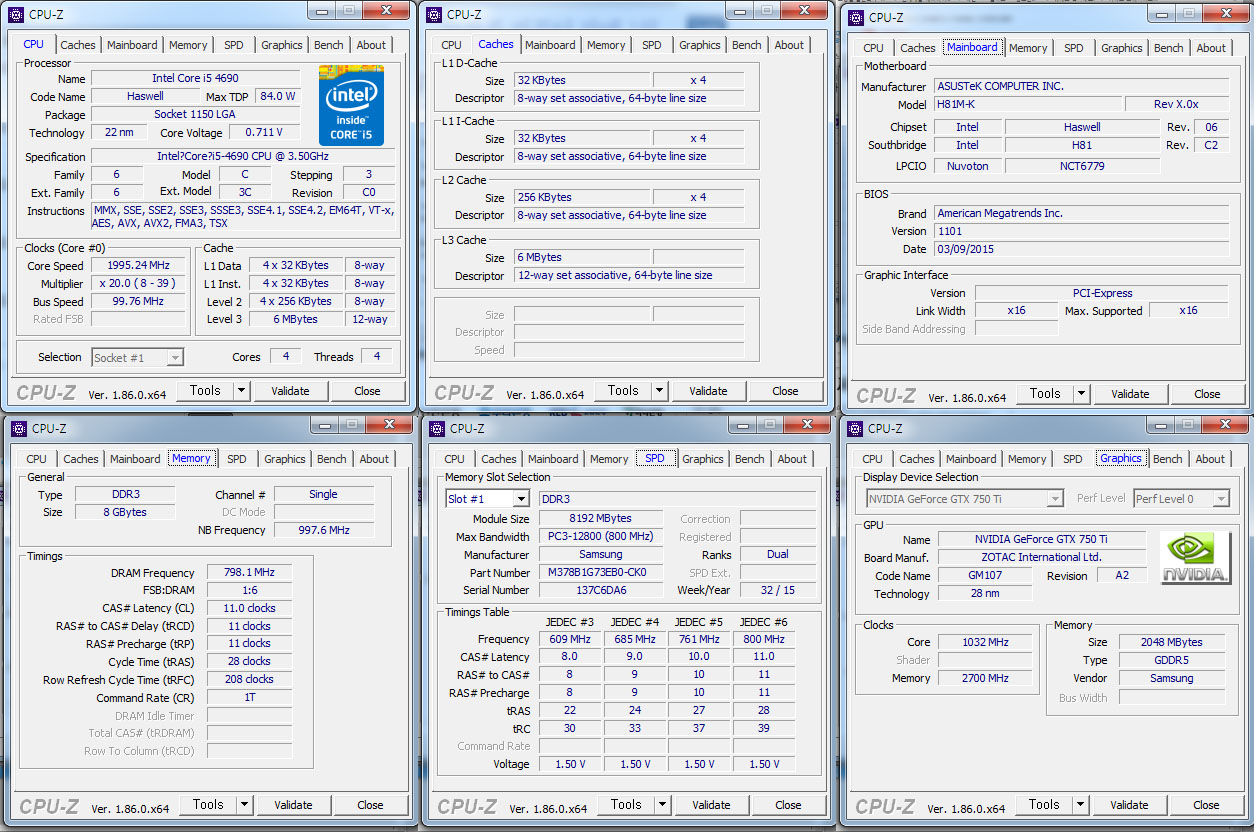Click the DRAM Frequency value '798.1 MHz'

click(x=249, y=573)
